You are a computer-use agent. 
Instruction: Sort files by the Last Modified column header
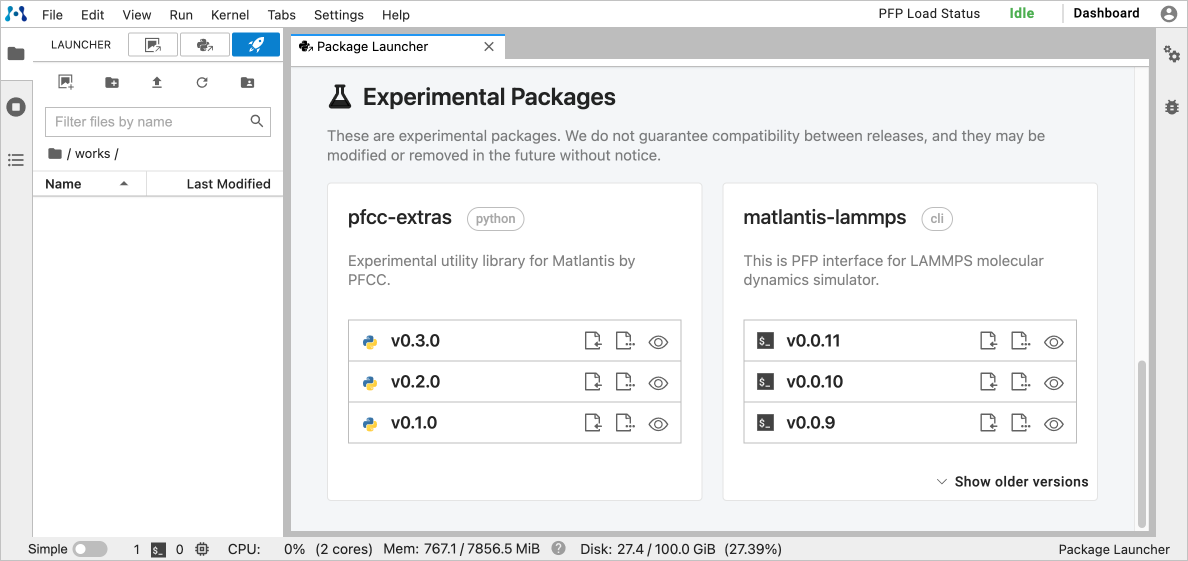click(214, 183)
